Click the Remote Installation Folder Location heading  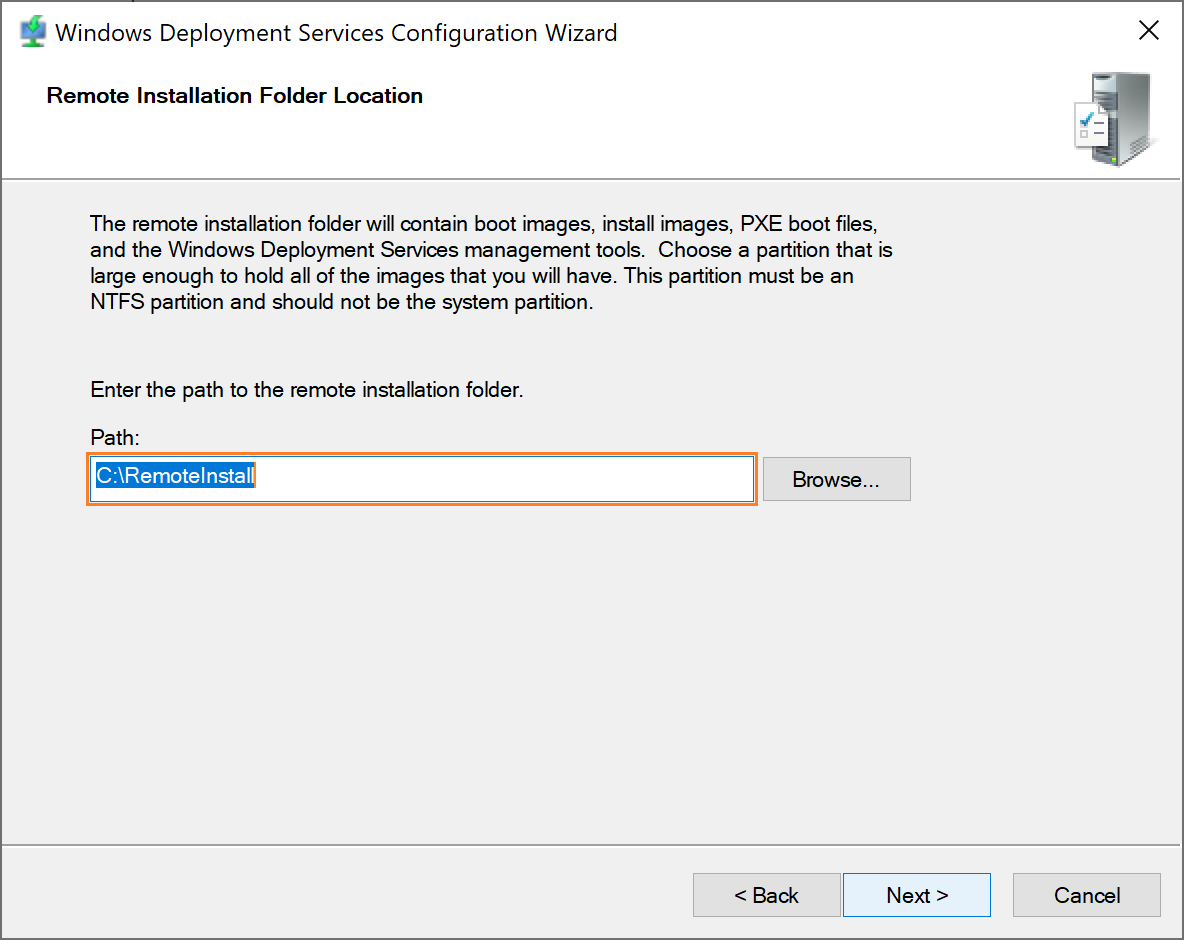pos(234,96)
